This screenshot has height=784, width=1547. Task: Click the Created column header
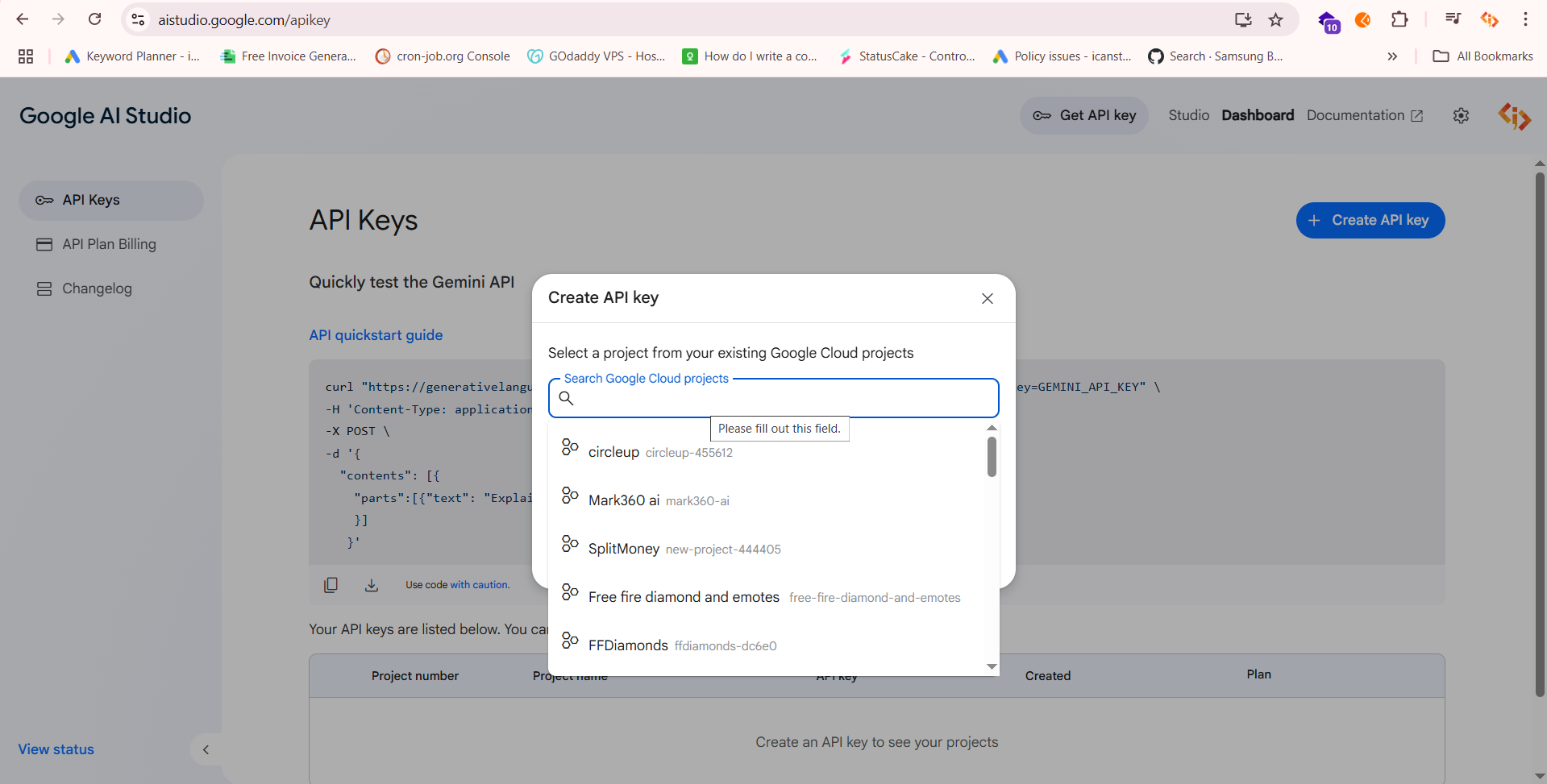click(1048, 676)
